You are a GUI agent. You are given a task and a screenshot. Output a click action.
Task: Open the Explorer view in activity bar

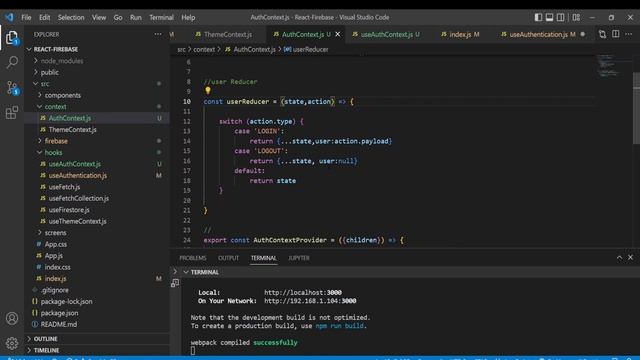click(12, 37)
